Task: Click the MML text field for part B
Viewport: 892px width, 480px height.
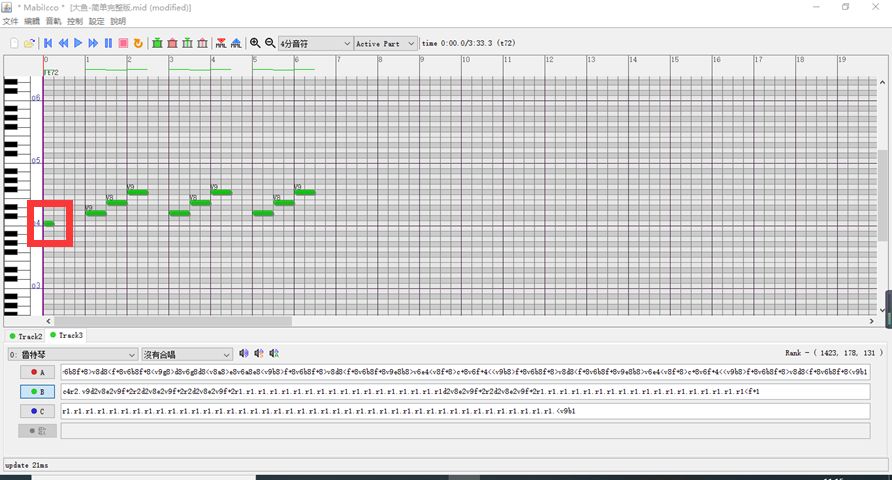Action: [465, 391]
